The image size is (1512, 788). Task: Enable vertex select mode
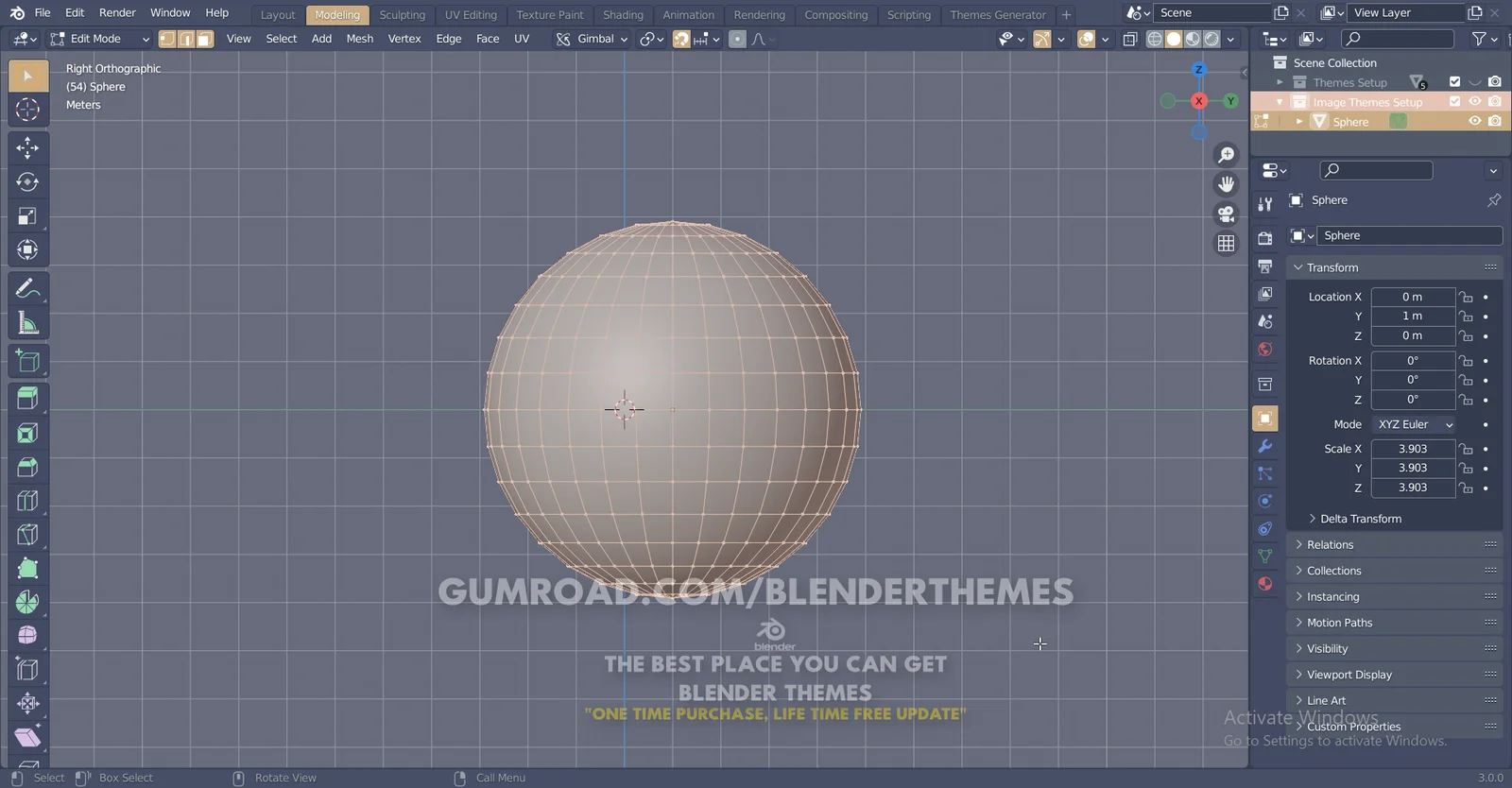coord(167,39)
